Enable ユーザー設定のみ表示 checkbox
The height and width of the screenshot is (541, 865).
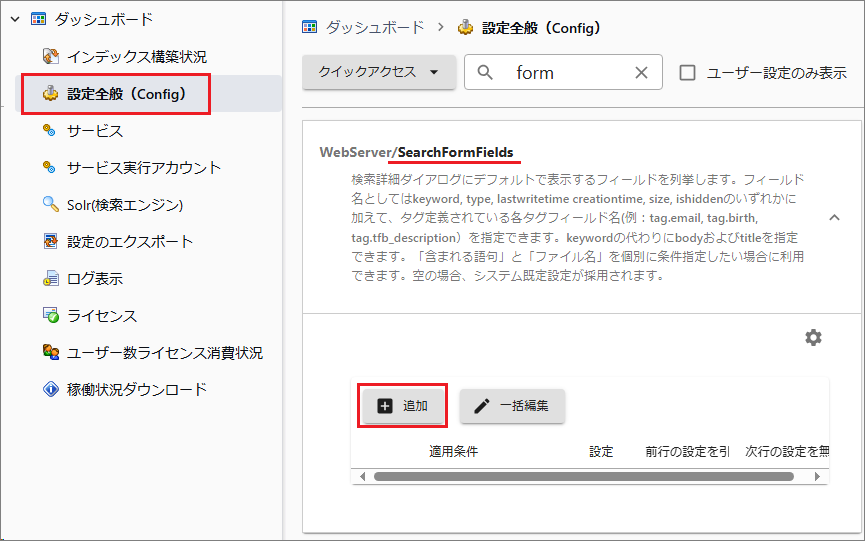point(687,73)
